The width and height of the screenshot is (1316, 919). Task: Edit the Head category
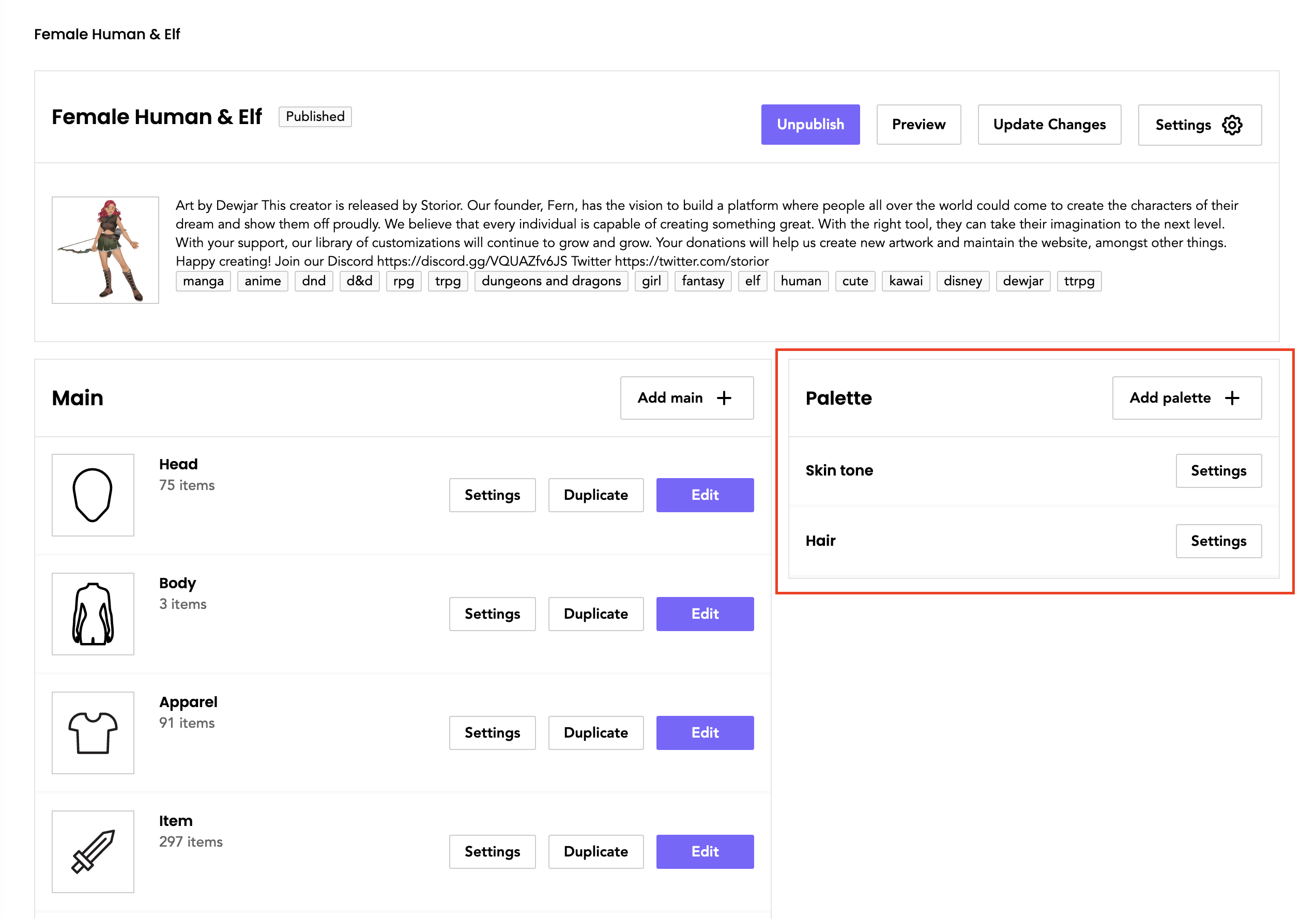(705, 495)
